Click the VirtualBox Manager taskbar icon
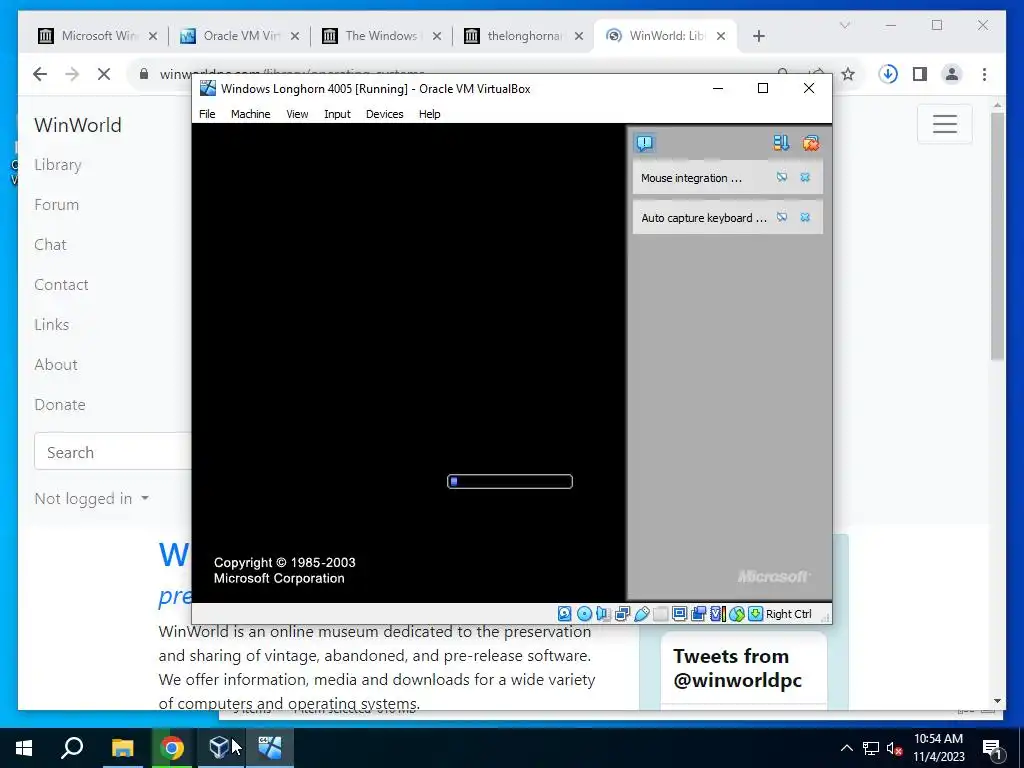 tap(220, 748)
